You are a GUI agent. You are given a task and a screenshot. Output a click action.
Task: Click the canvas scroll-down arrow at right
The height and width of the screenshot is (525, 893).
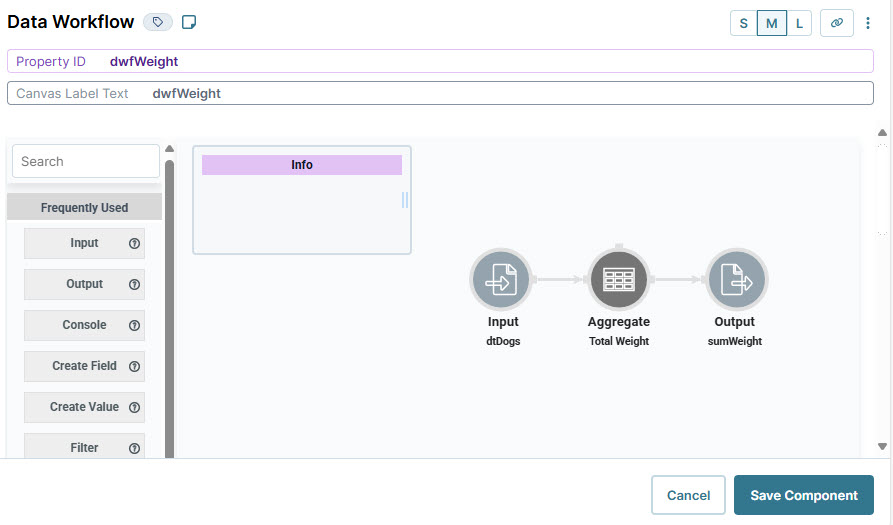pyautogui.click(x=882, y=446)
